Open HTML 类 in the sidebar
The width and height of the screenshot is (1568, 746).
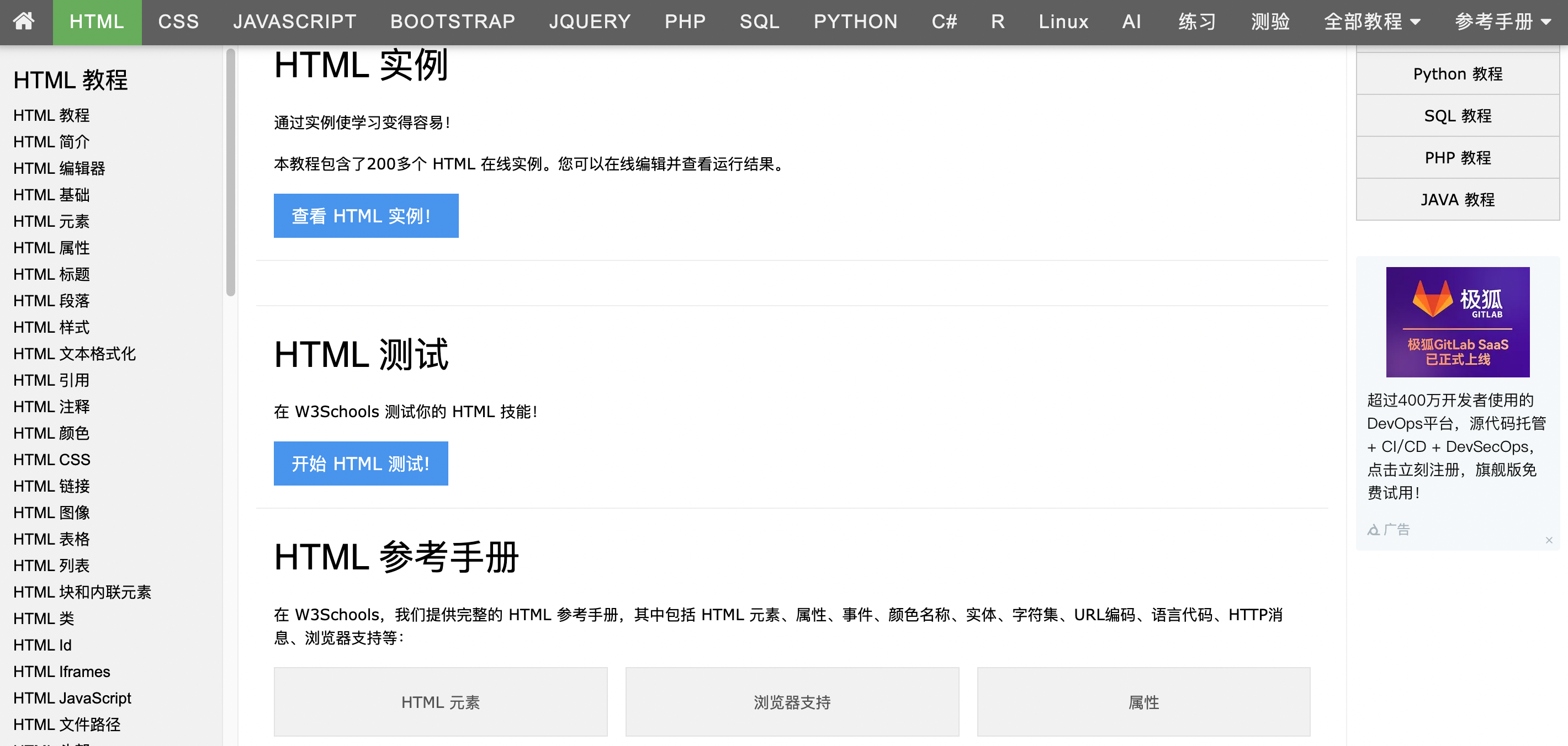coord(44,618)
